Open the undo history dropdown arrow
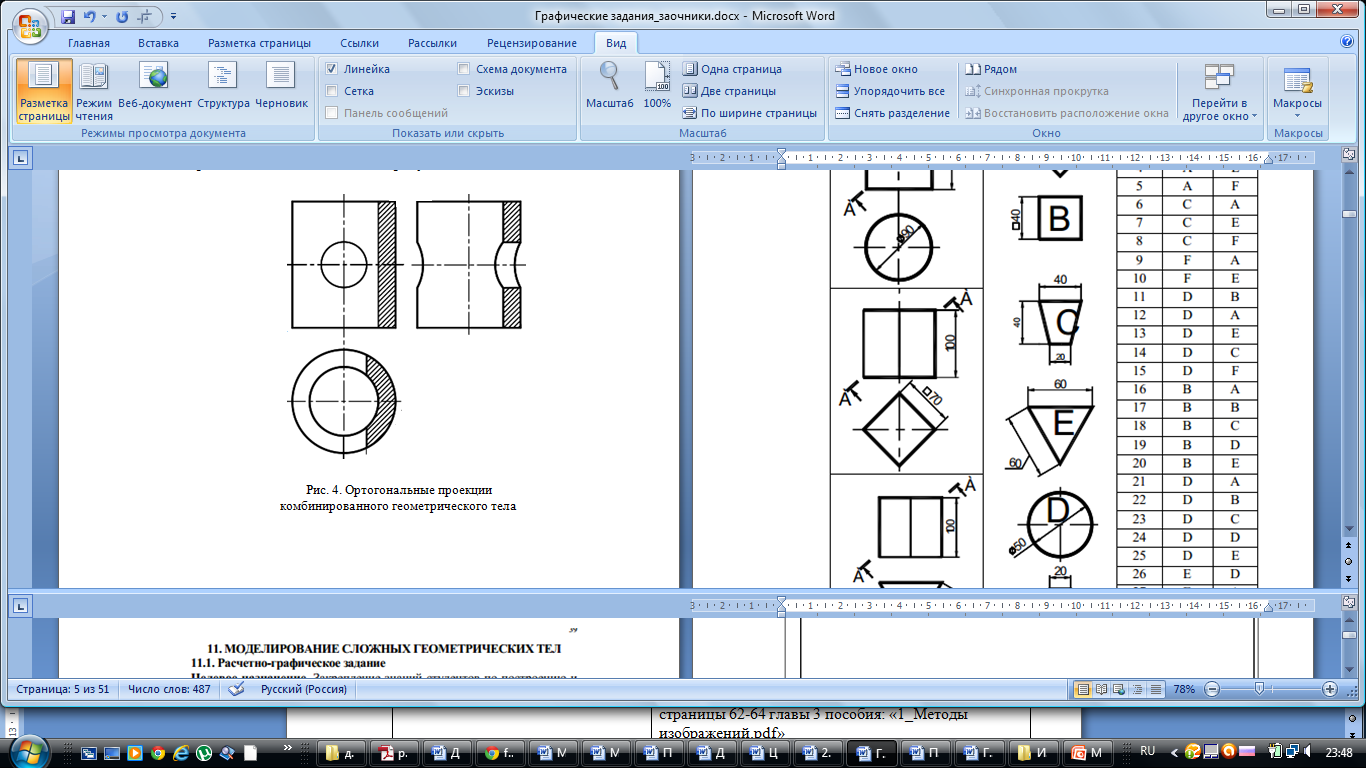Screen dimensions: 1366x768 coord(105,17)
